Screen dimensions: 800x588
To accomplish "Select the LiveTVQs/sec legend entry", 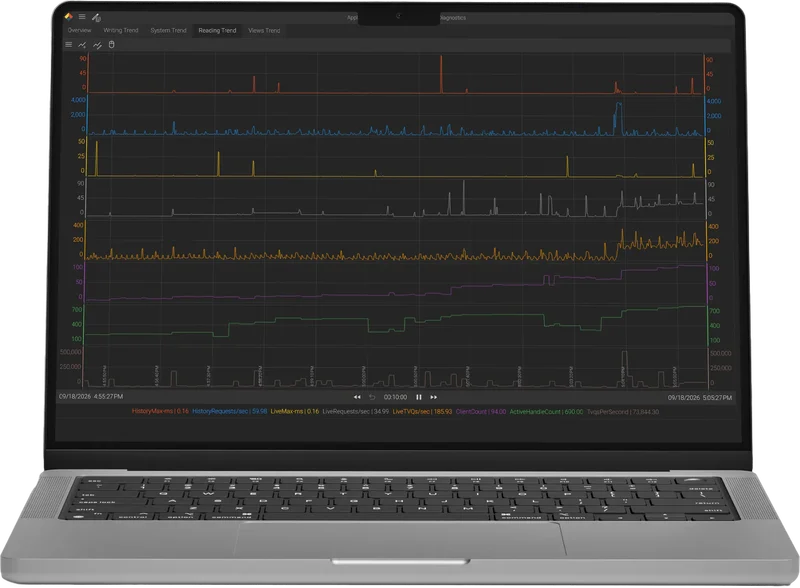I will [422, 411].
